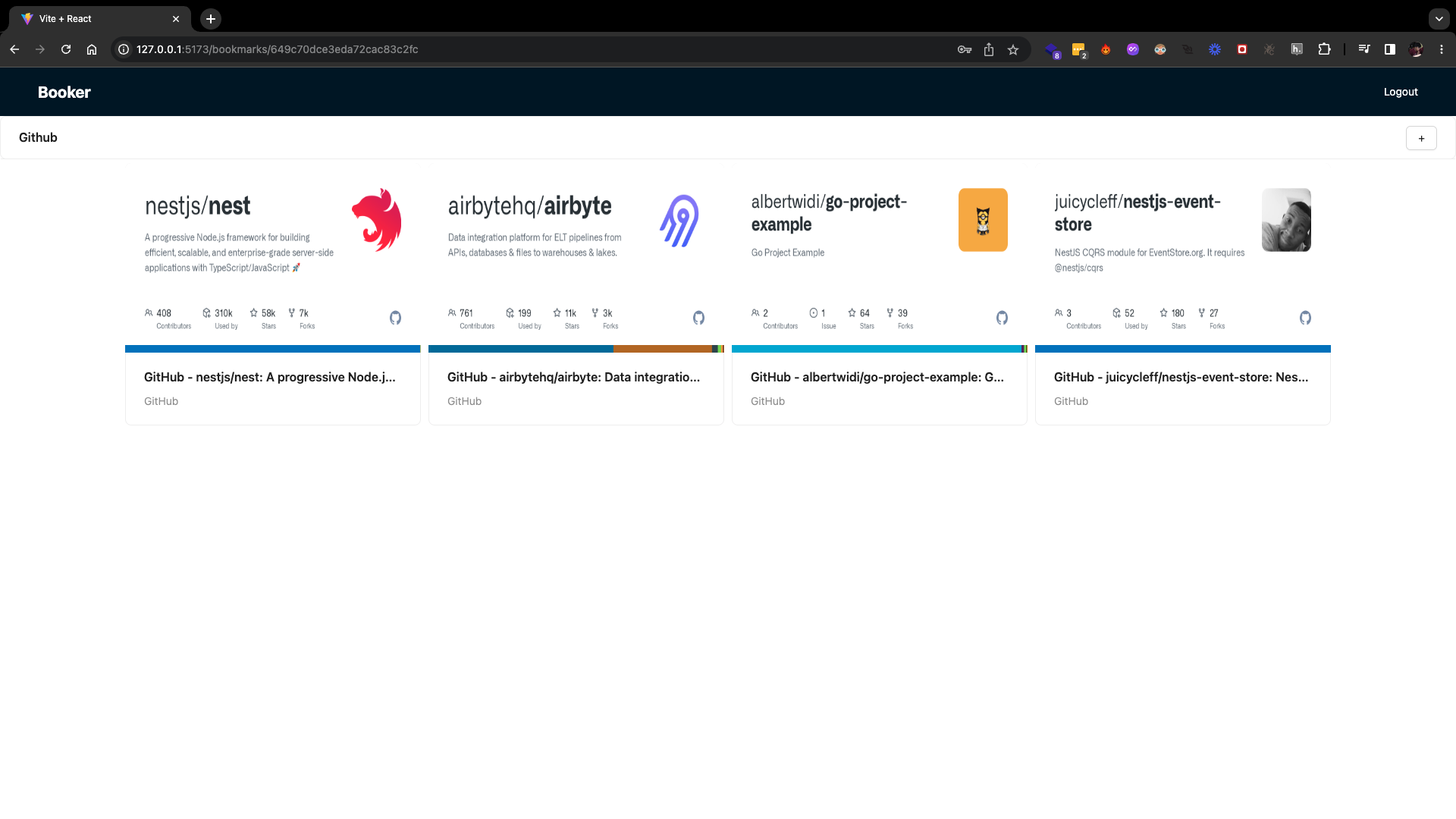Click the browser home icon
The height and width of the screenshot is (819, 1456).
tap(92, 49)
